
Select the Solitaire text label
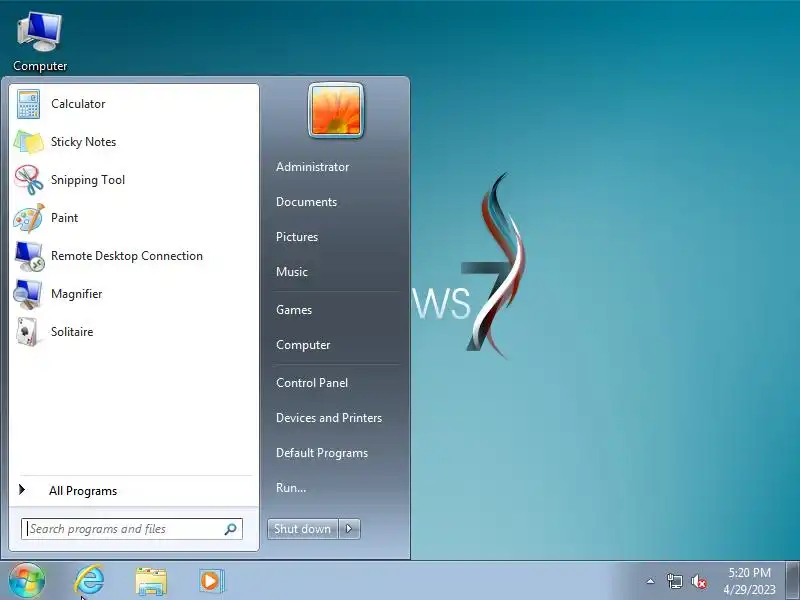coord(72,332)
